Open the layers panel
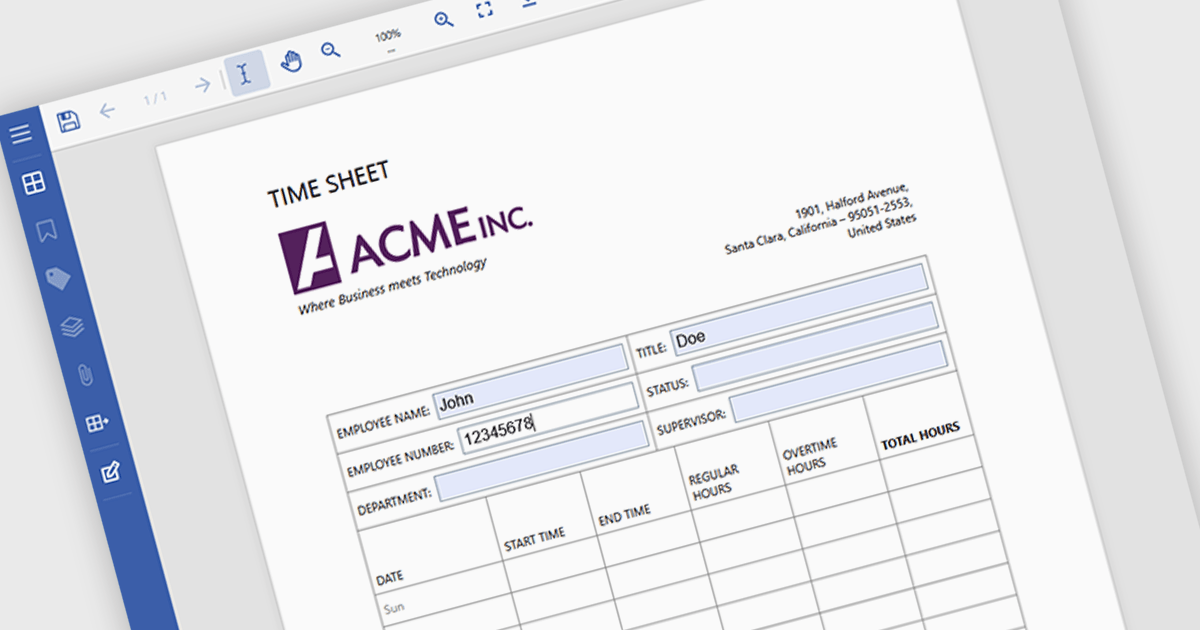 (x=72, y=326)
